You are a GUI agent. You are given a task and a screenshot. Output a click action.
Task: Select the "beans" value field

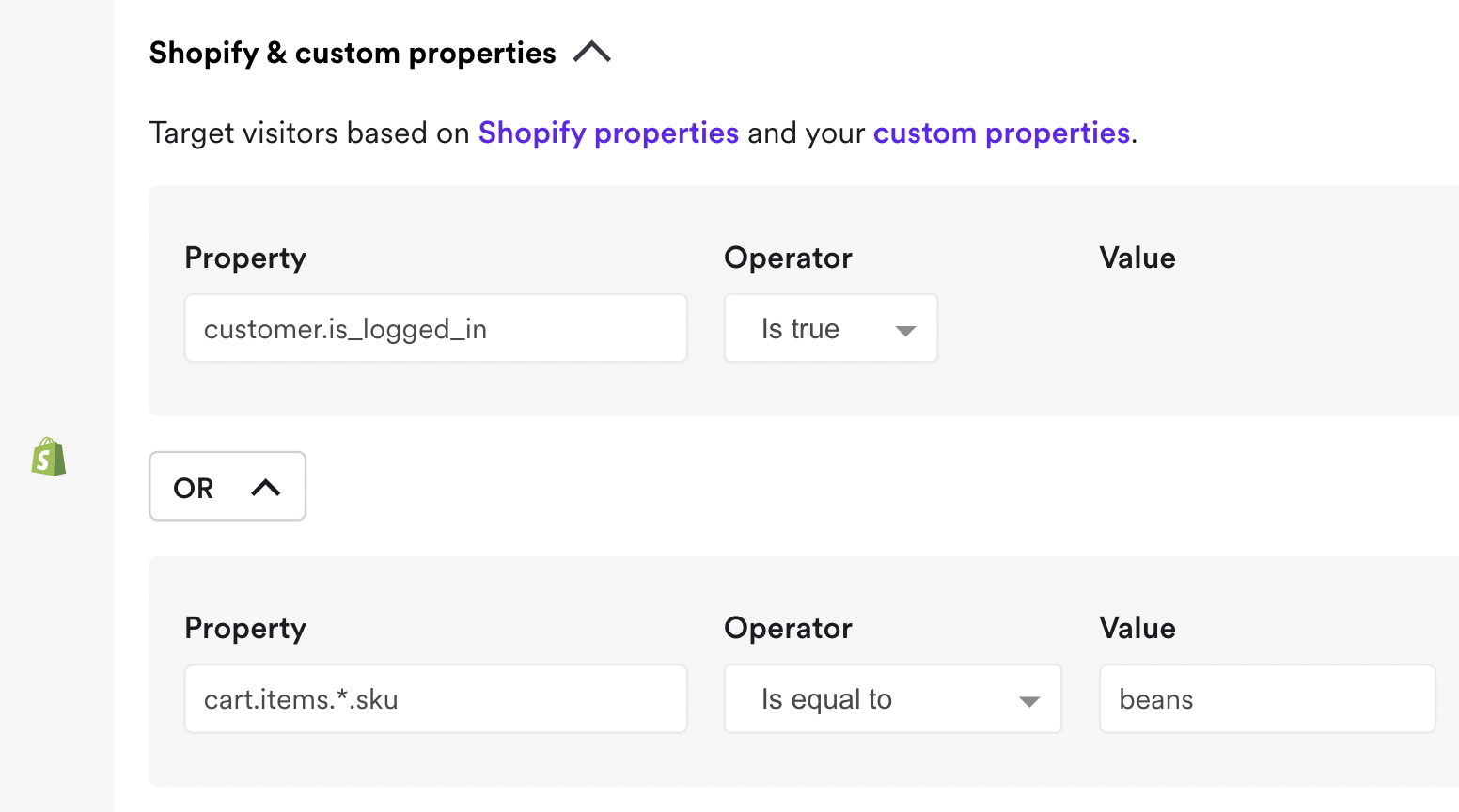click(x=1267, y=699)
